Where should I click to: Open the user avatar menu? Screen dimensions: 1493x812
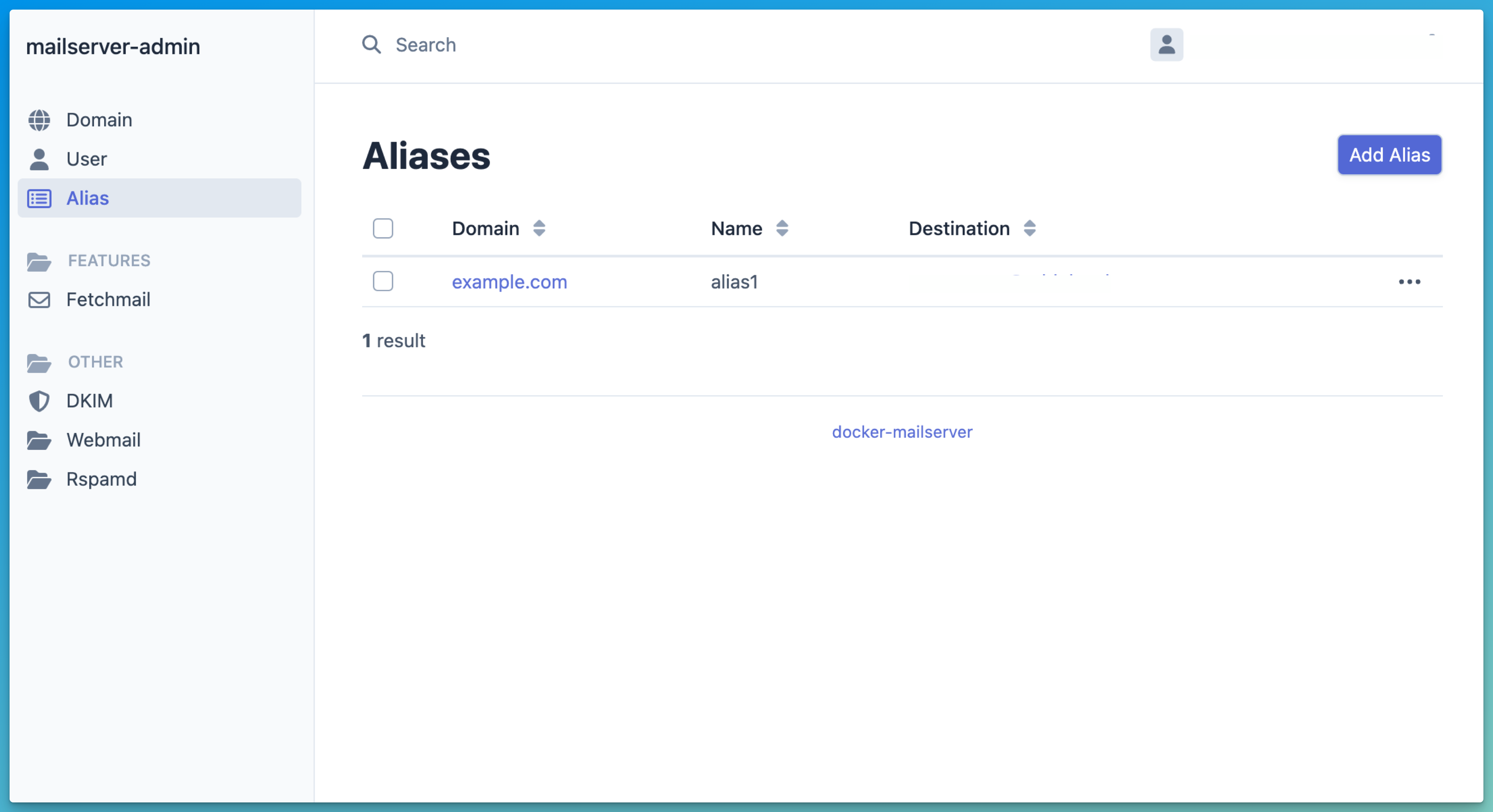[x=1166, y=45]
